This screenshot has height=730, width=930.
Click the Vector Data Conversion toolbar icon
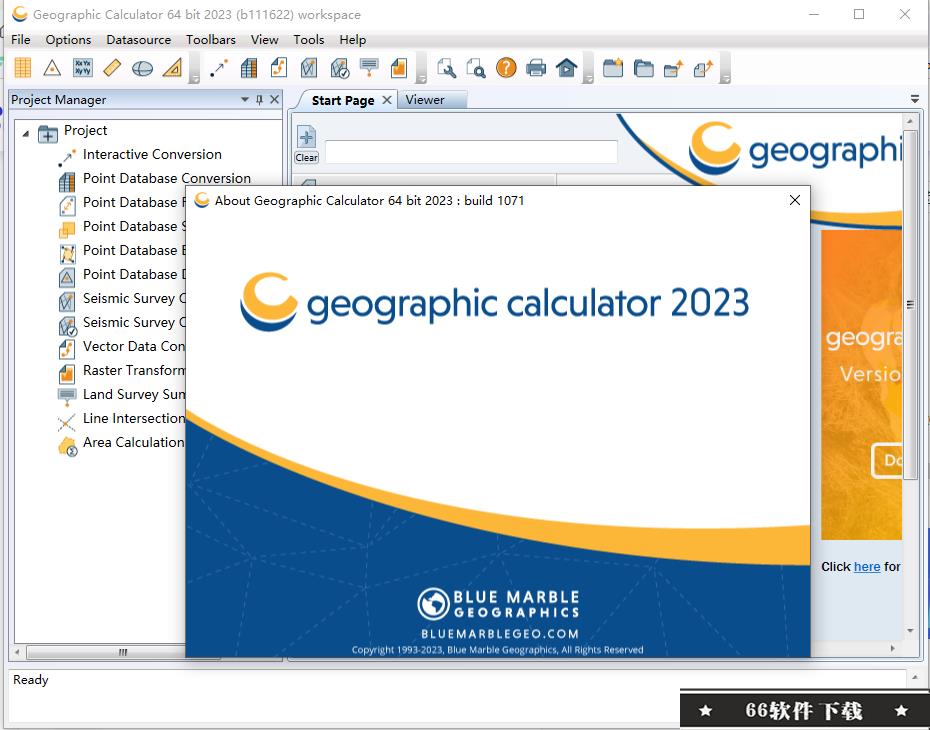(x=279, y=68)
